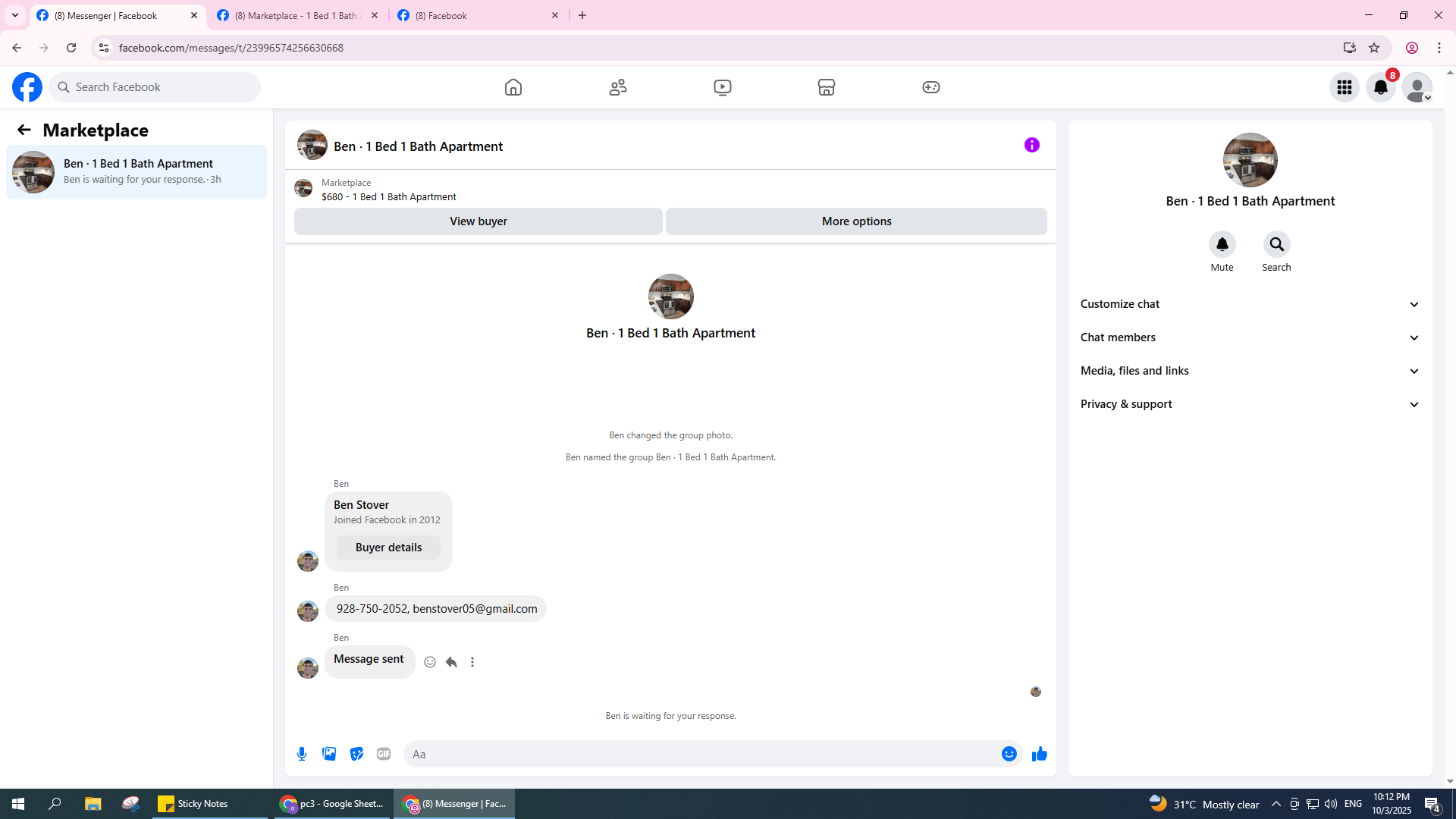Image resolution: width=1456 pixels, height=819 pixels.
Task: Open conversation information purple icon
Action: tap(1032, 145)
